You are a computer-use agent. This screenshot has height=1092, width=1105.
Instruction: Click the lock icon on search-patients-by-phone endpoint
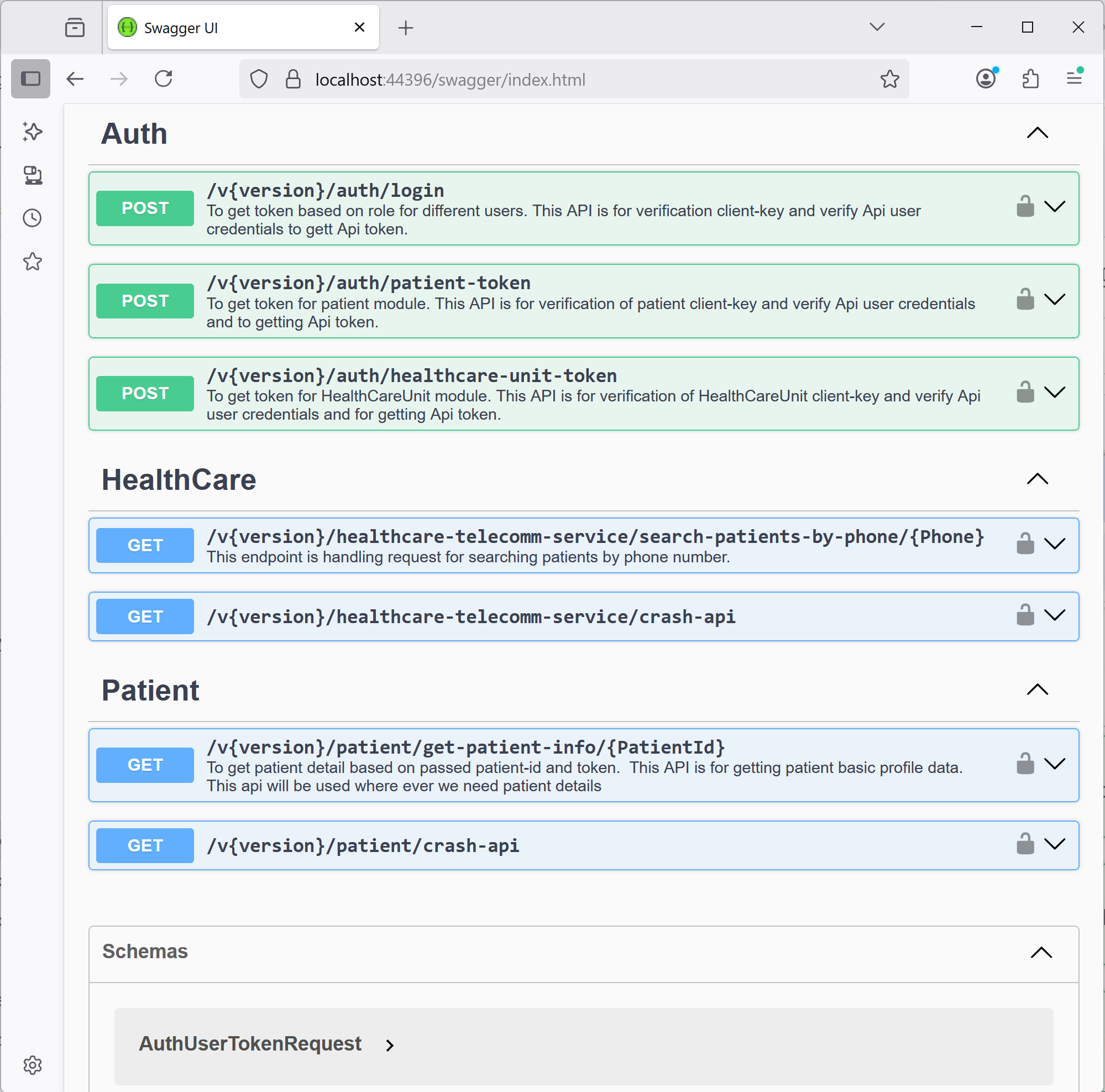click(1025, 544)
